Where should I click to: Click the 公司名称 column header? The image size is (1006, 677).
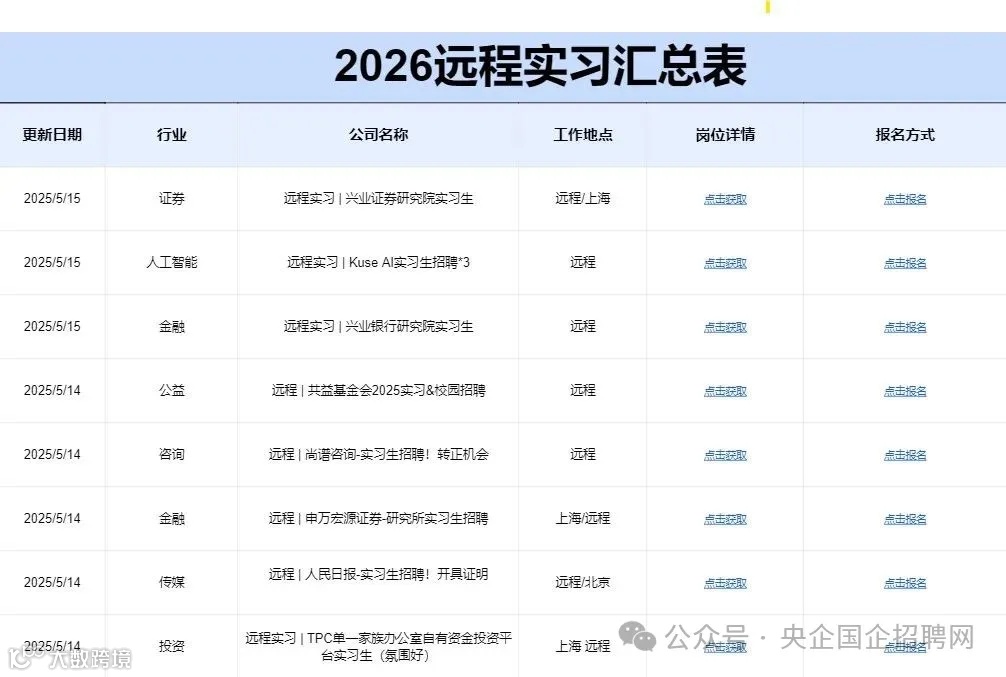(377, 135)
